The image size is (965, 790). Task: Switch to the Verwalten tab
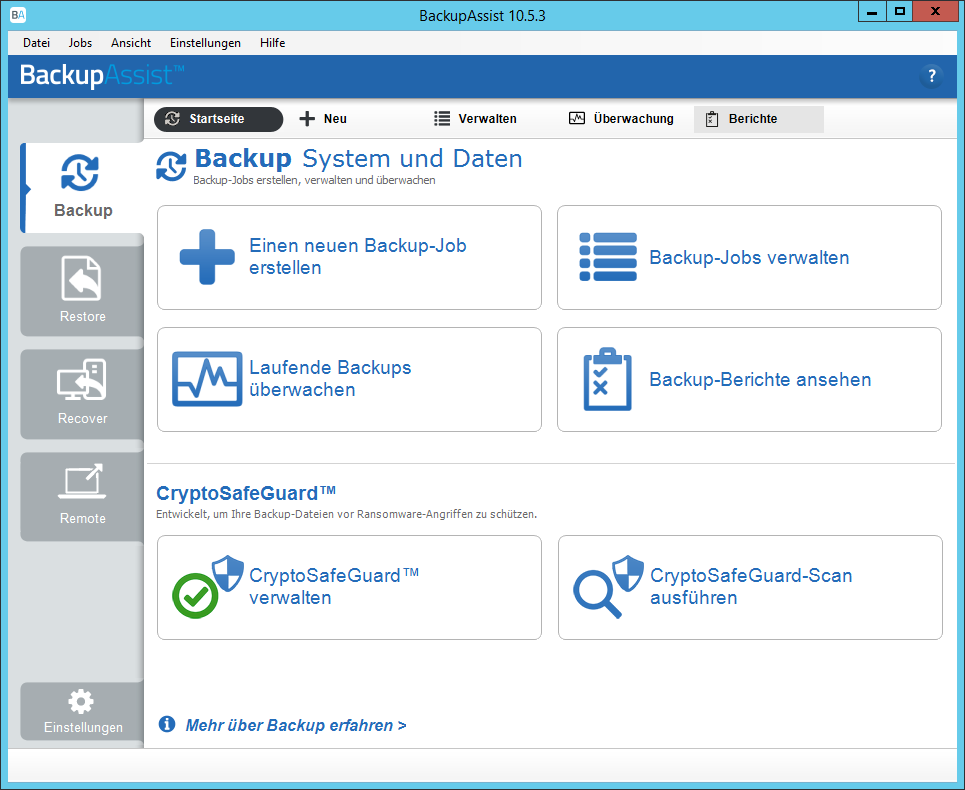476,119
